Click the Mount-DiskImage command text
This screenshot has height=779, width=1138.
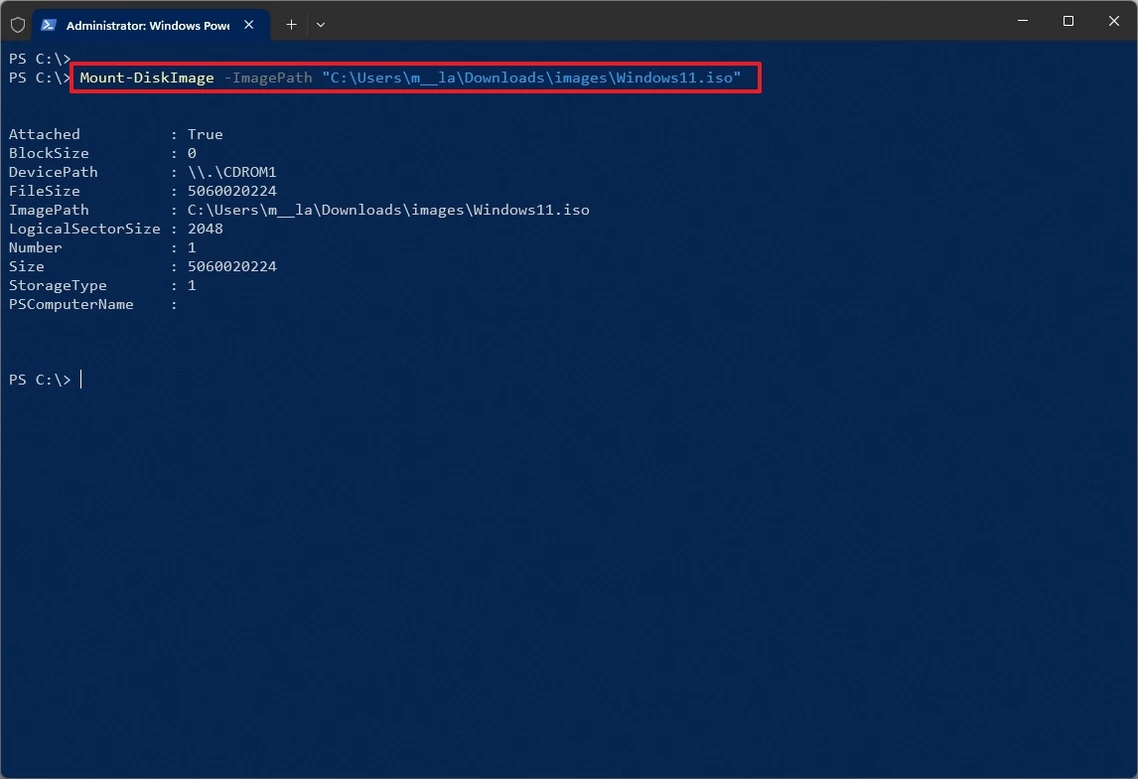tap(147, 78)
